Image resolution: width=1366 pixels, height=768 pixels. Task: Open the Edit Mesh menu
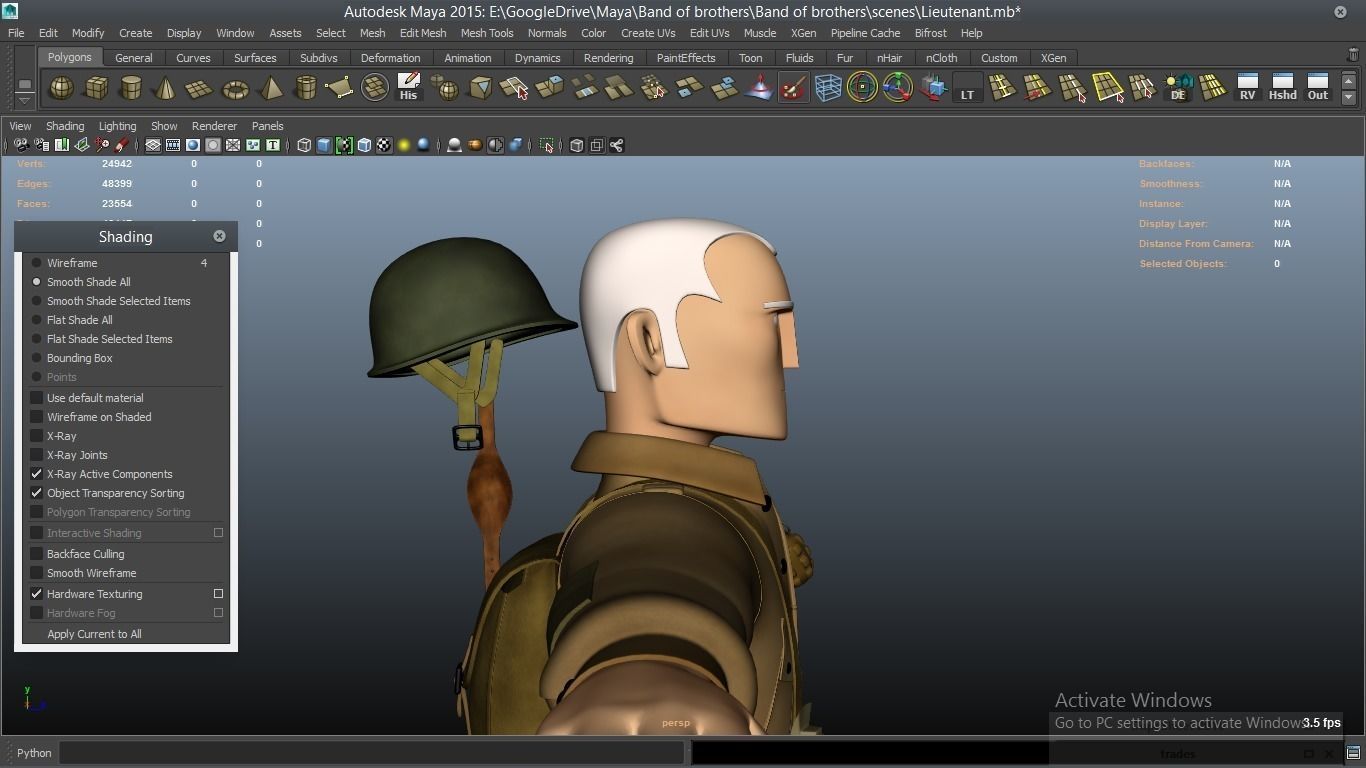coord(423,33)
